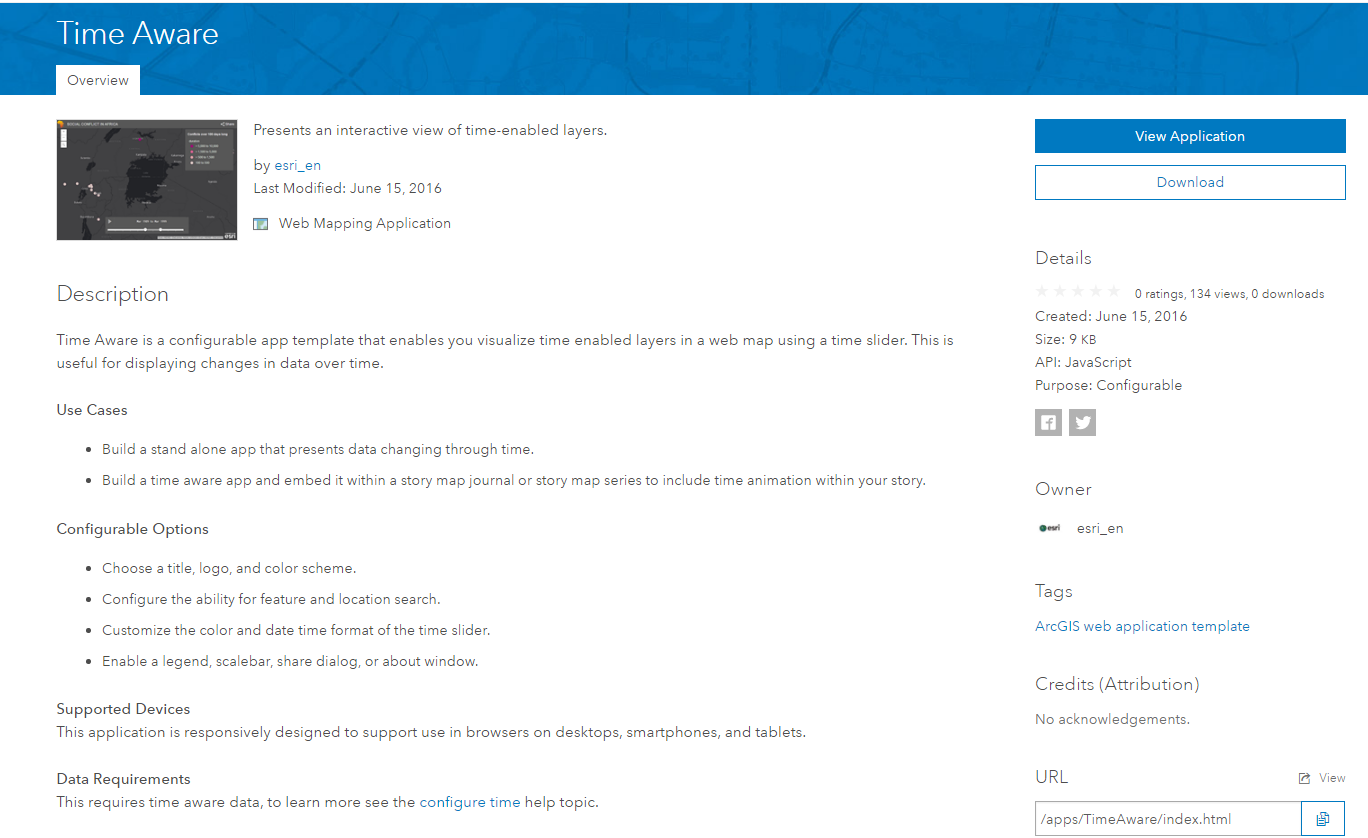Click the Download button
This screenshot has height=838, width=1368.
pyautogui.click(x=1190, y=182)
